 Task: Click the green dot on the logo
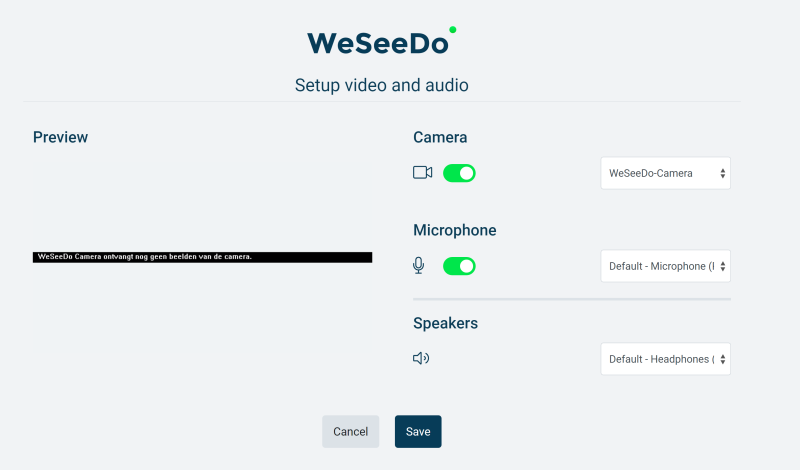coord(453,30)
